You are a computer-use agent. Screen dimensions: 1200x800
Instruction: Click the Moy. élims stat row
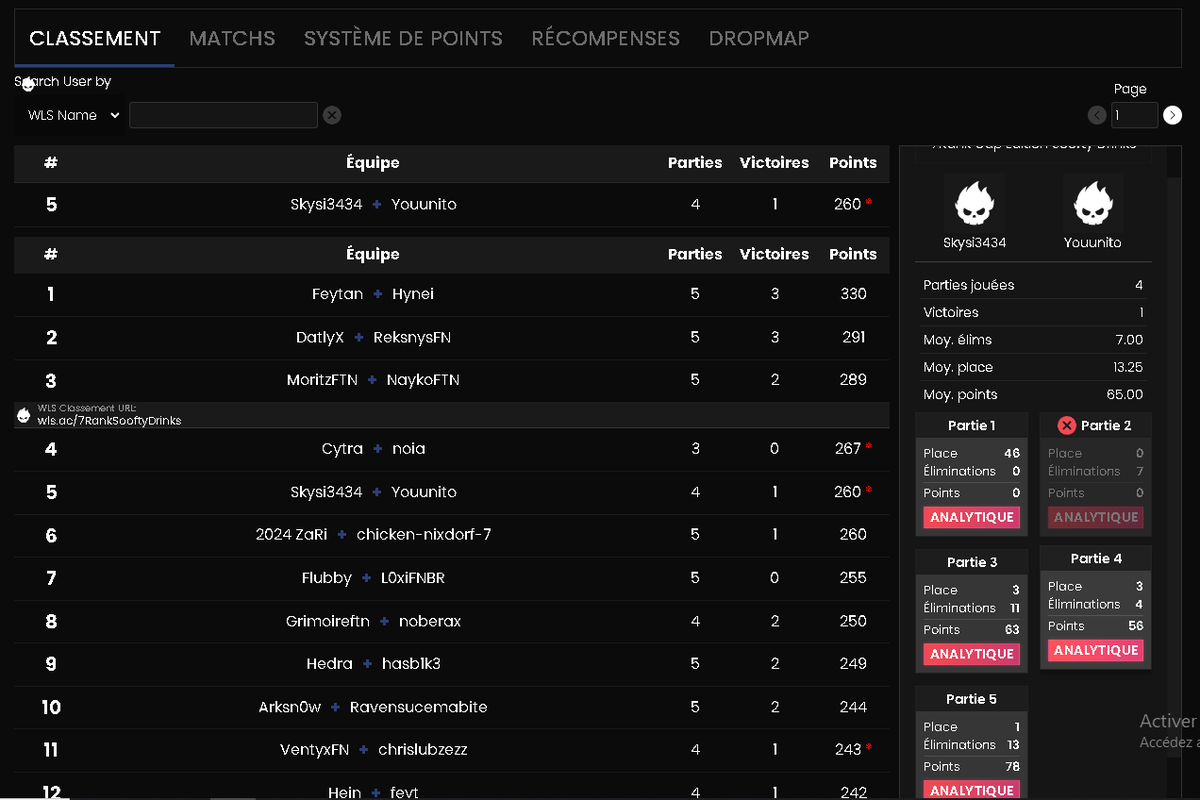[x=1033, y=340]
